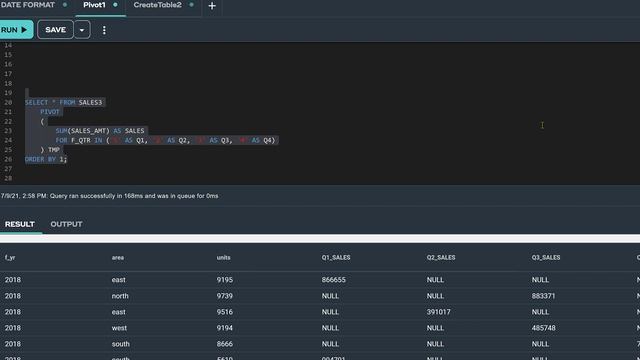Click the north area cell
The image size is (640, 360).
(x=120, y=296)
